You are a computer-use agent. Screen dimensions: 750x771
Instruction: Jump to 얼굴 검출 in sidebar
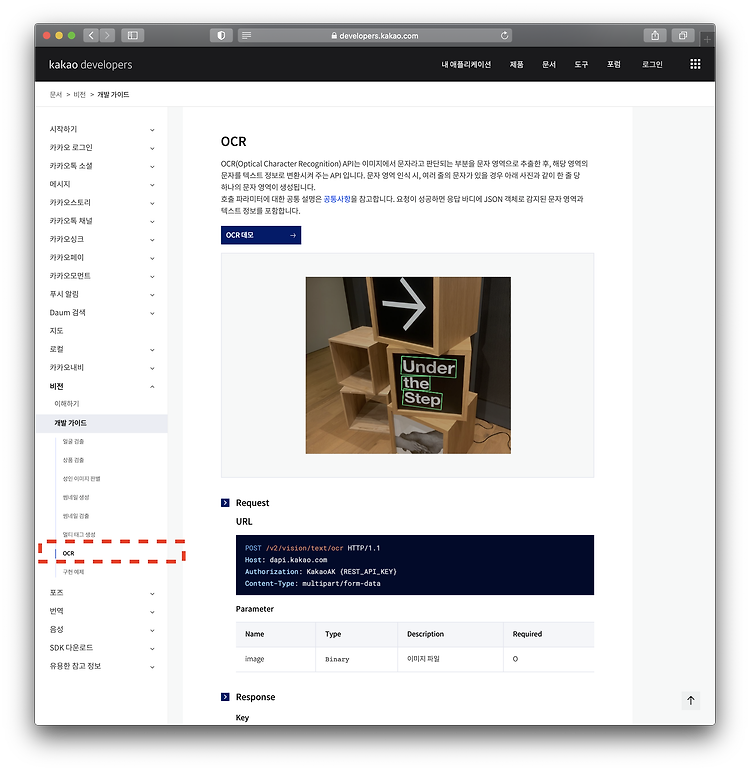pos(73,441)
